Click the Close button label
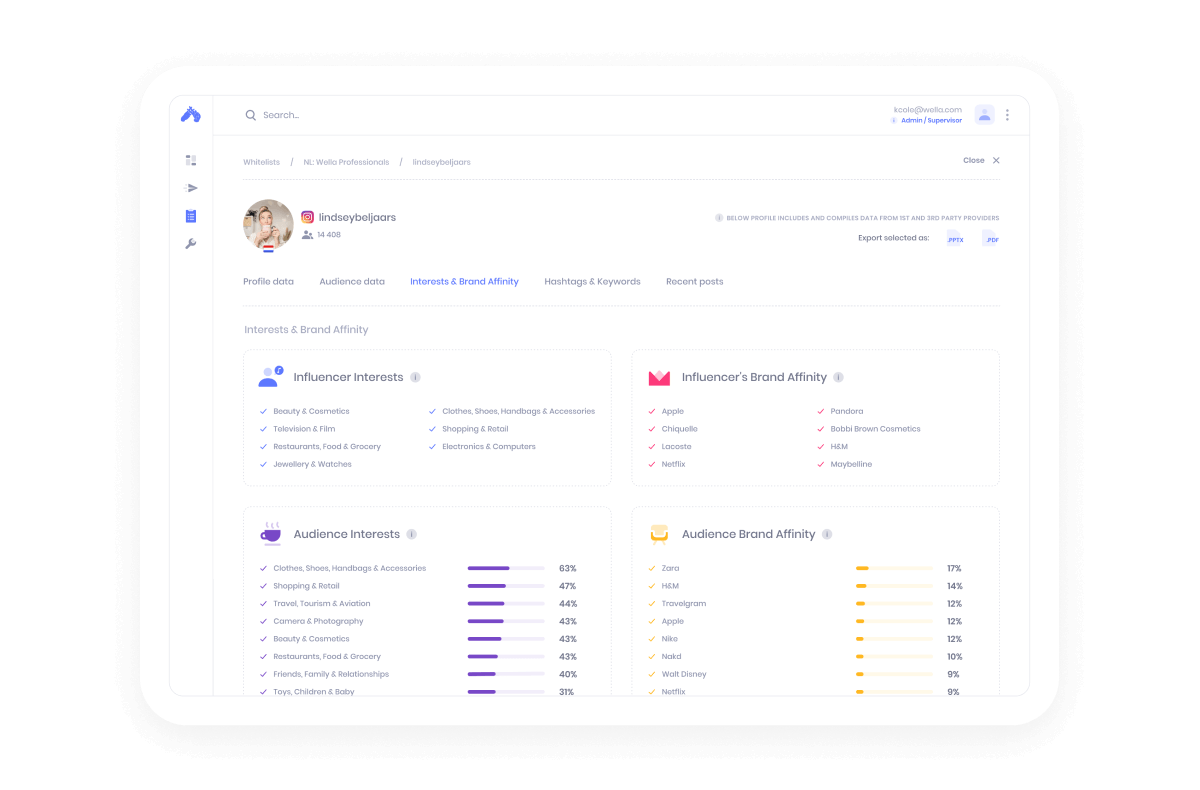Viewport: 1200px width, 790px height. [x=973, y=160]
